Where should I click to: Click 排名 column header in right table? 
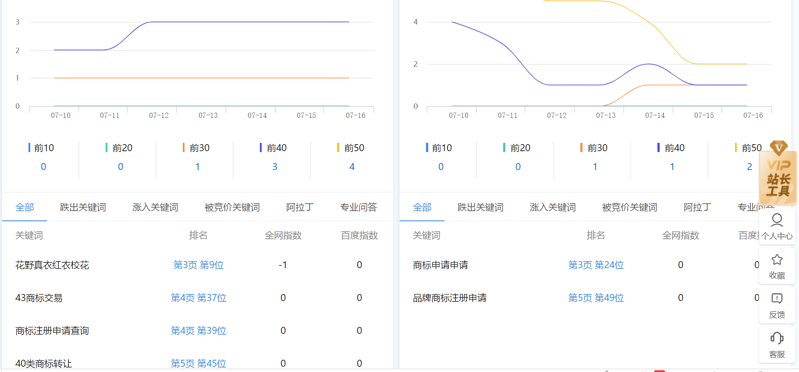click(x=596, y=235)
